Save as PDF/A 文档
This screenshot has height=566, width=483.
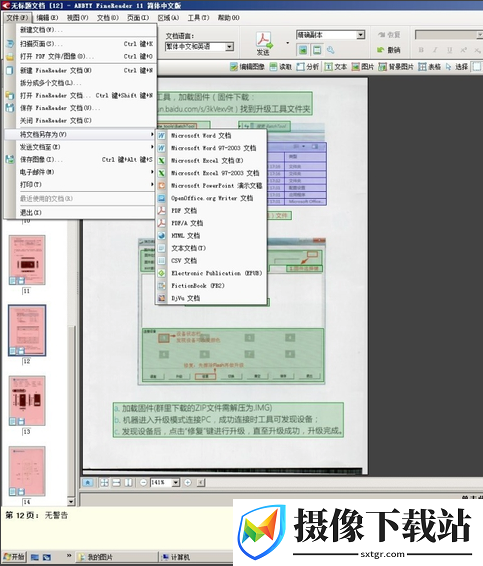tap(212, 223)
